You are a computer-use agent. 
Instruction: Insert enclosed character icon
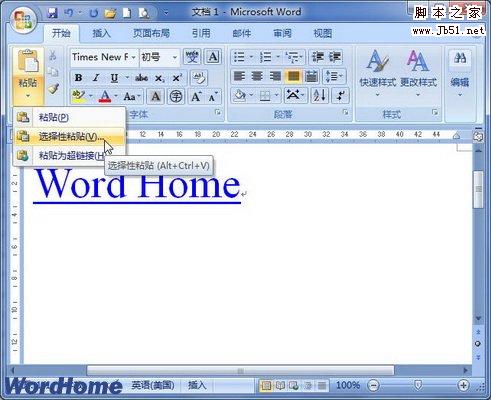176,97
